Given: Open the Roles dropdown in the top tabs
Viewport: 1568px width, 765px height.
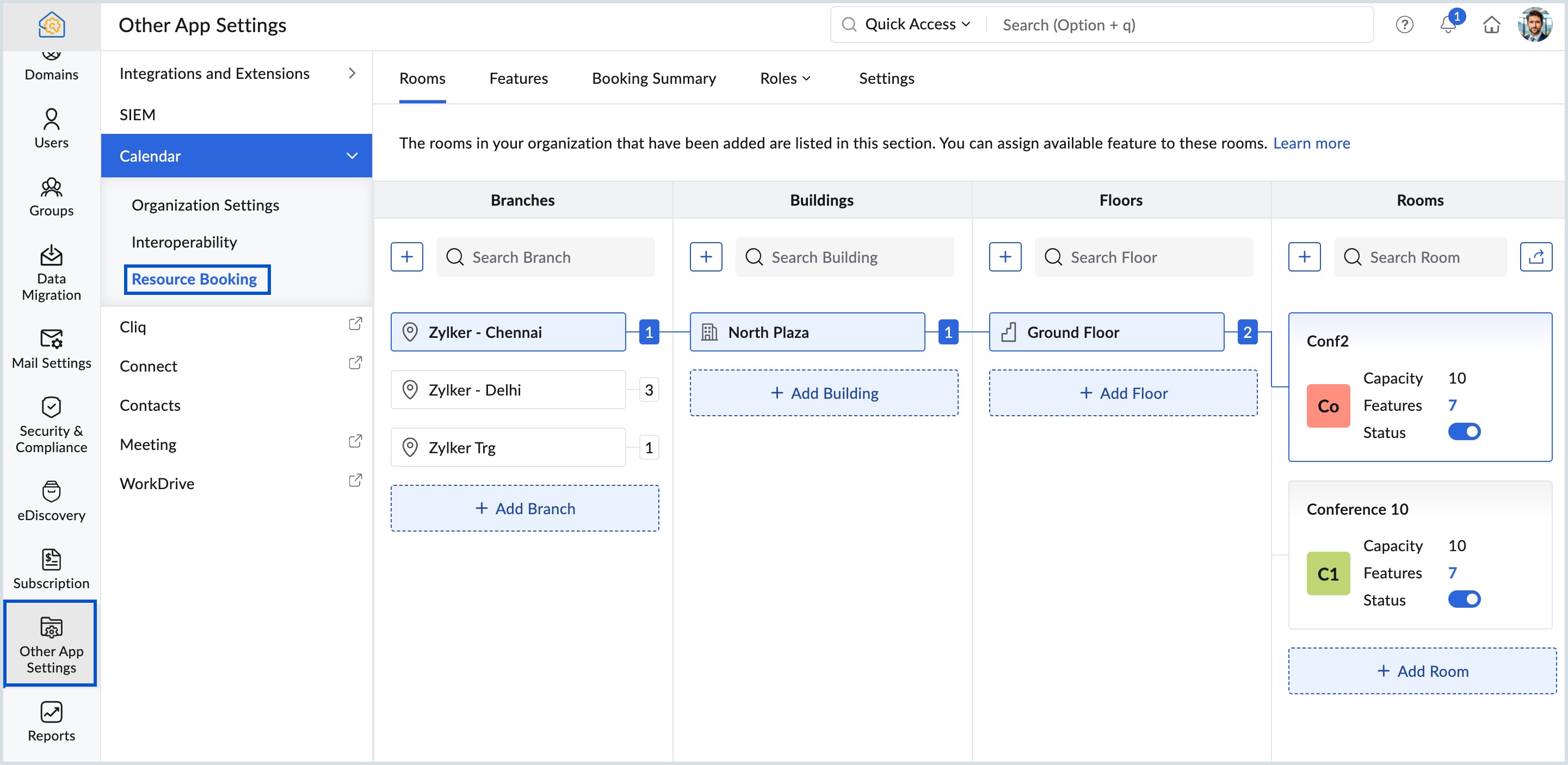Looking at the screenshot, I should coord(785,78).
